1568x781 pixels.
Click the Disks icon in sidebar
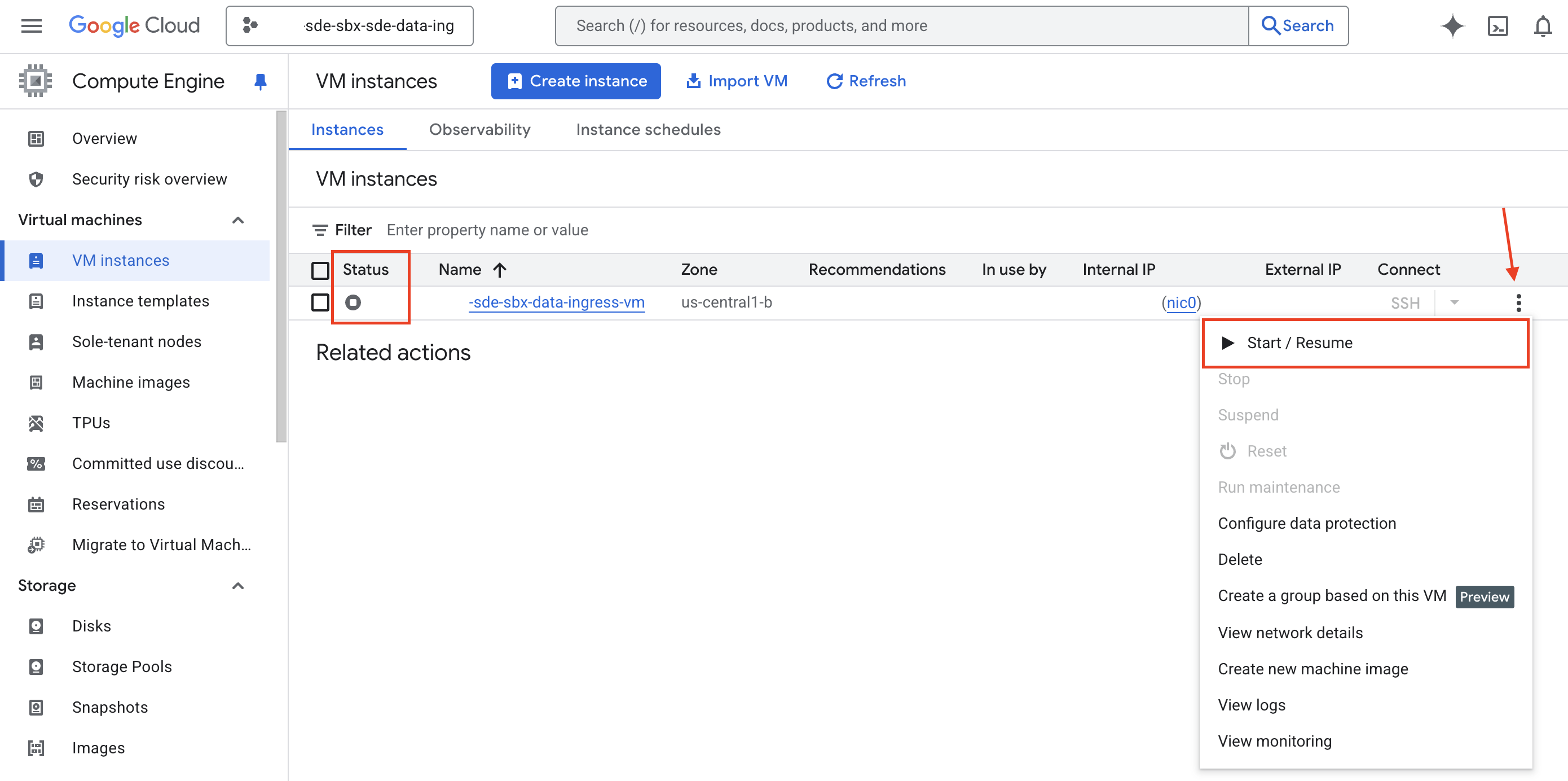tap(36, 626)
